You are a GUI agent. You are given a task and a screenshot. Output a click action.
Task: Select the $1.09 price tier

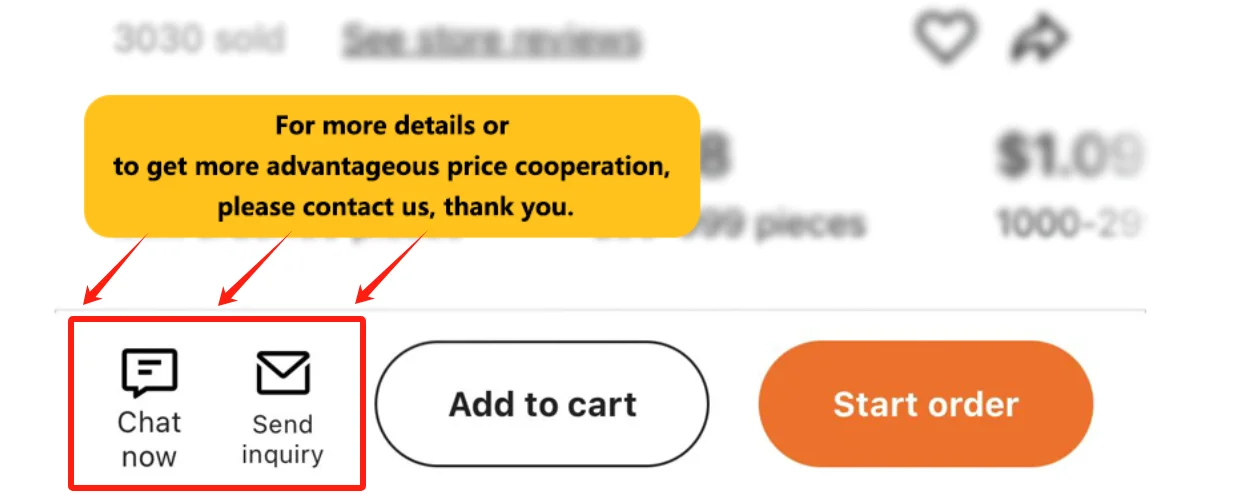1068,155
